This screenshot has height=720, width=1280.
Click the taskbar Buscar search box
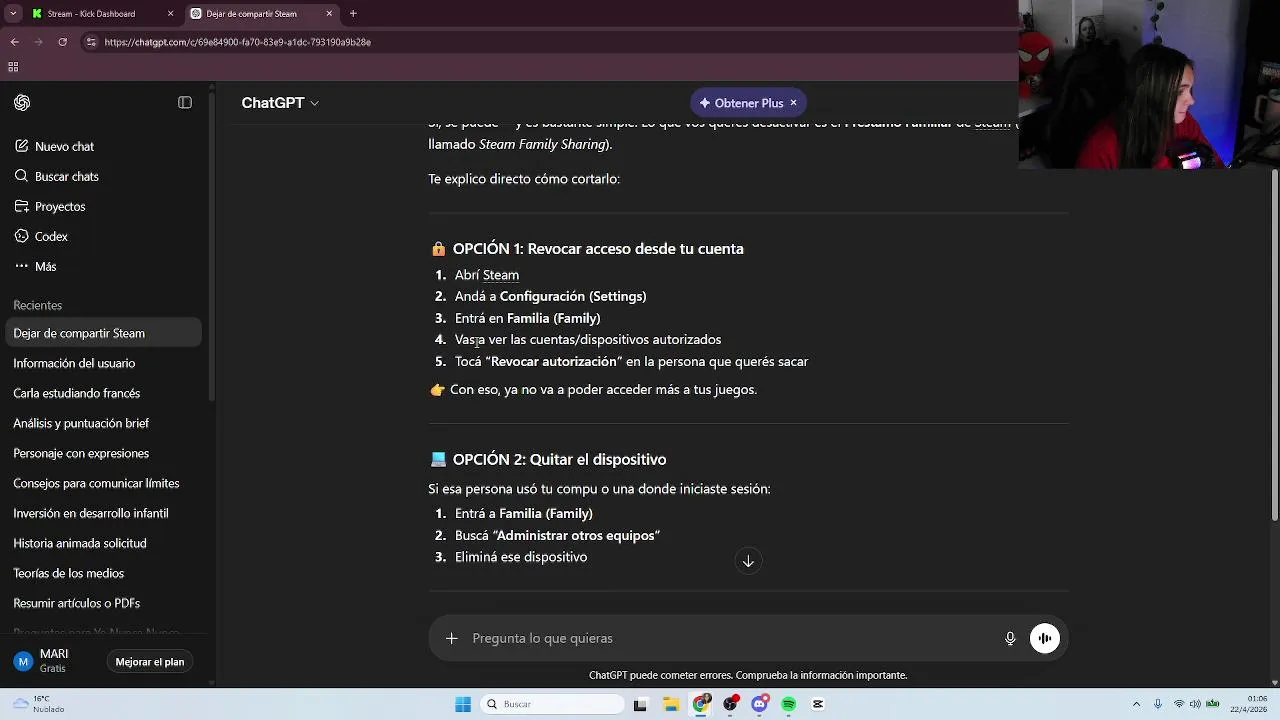[x=552, y=704]
